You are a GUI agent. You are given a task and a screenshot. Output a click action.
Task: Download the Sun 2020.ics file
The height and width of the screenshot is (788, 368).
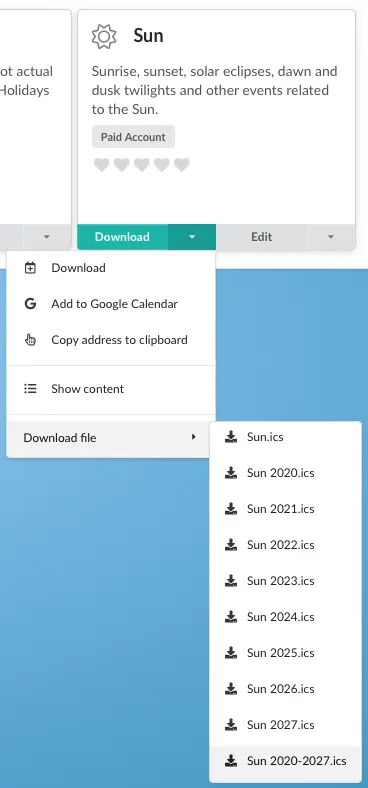tap(285, 473)
